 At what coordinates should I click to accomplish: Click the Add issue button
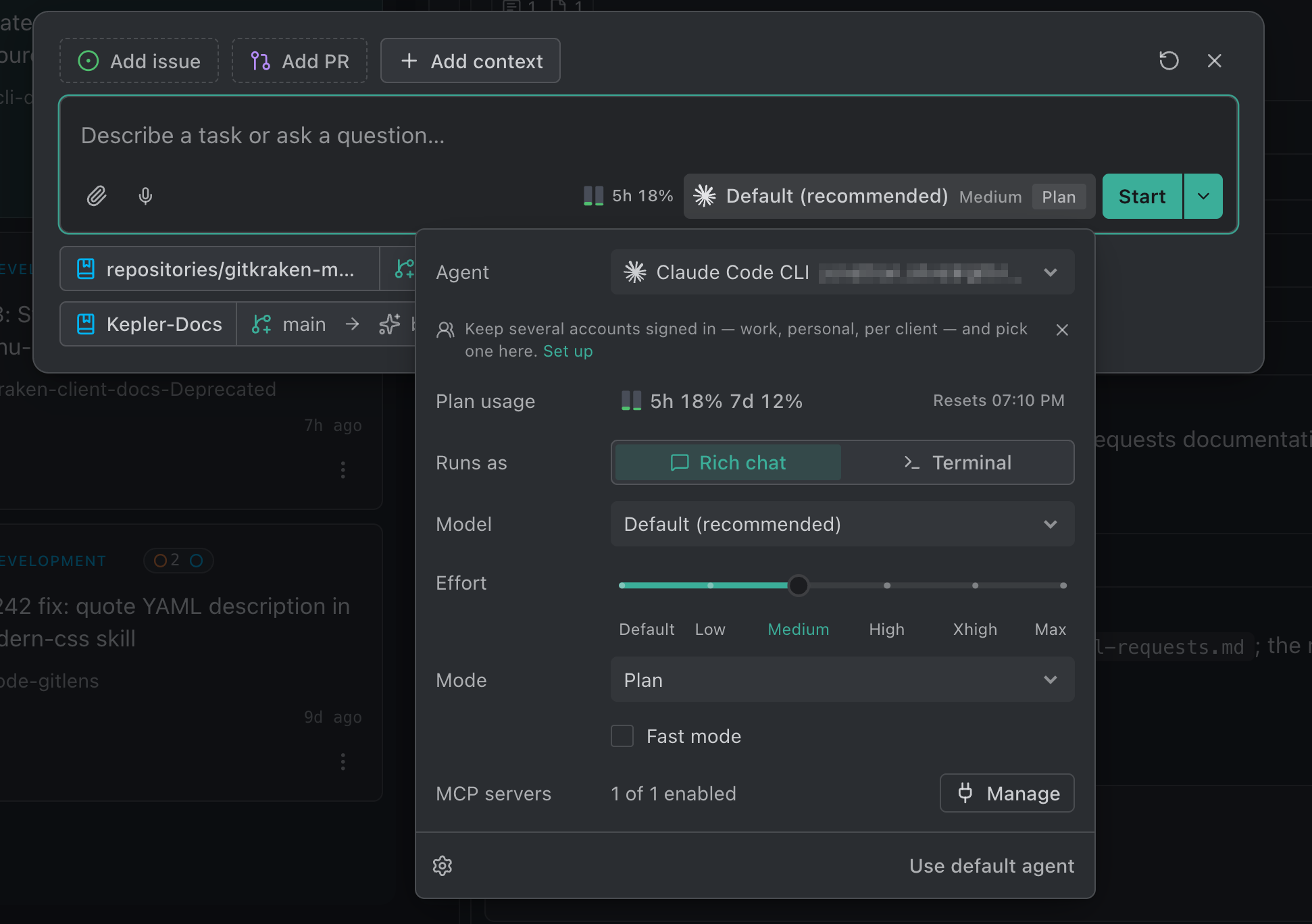click(x=139, y=61)
